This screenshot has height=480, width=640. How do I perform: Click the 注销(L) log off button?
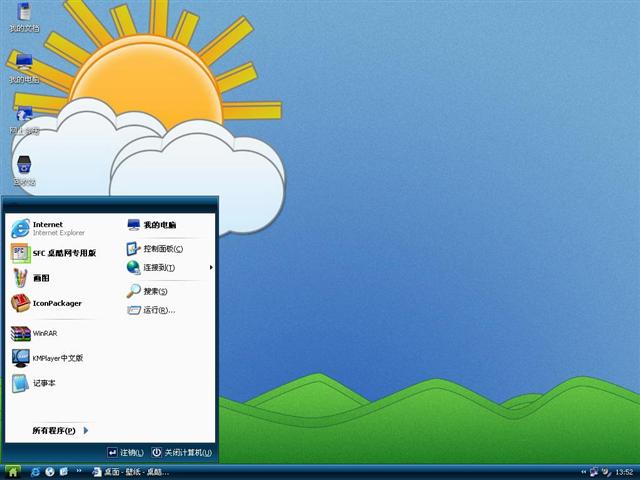point(125,452)
